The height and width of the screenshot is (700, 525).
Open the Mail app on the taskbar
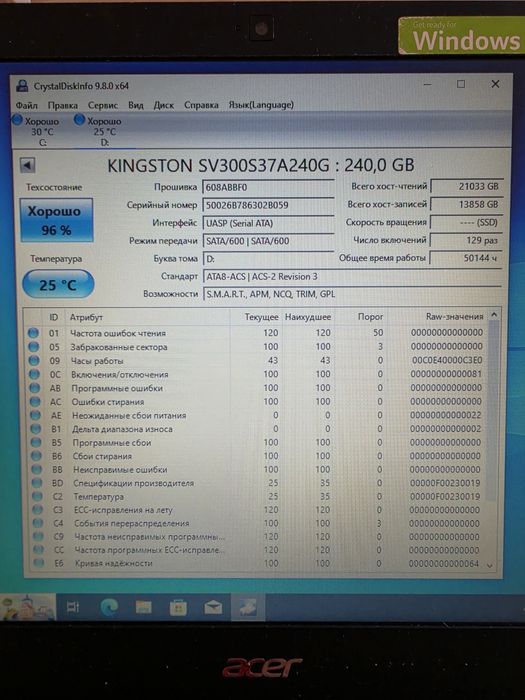click(x=213, y=607)
